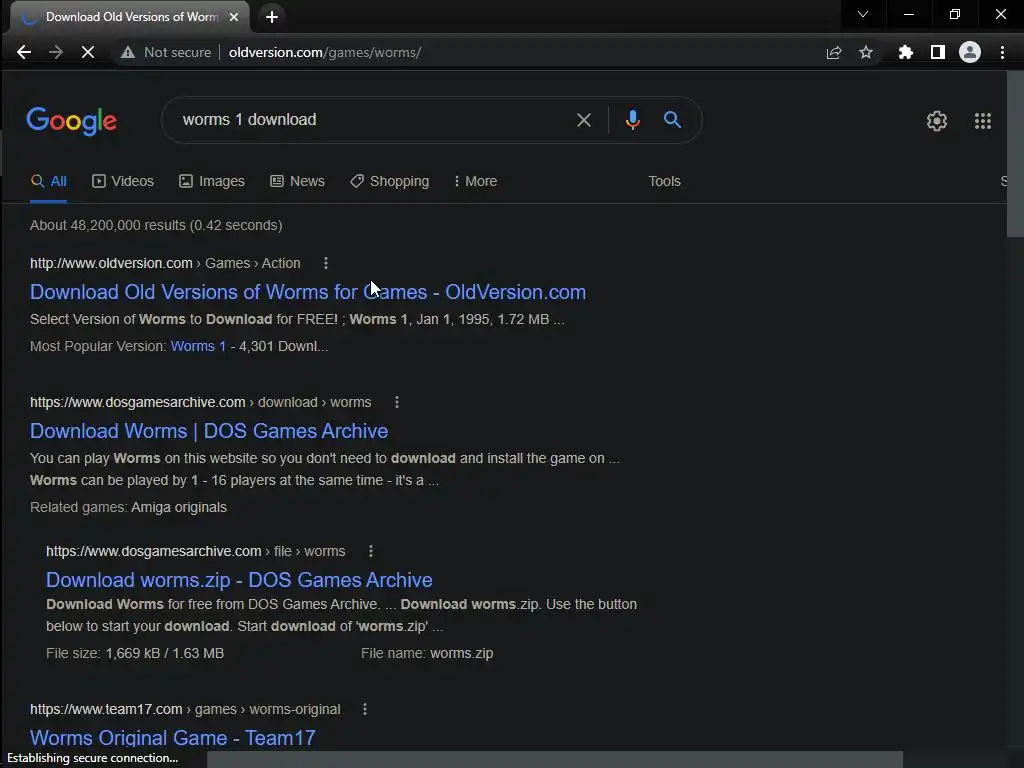This screenshot has width=1024, height=768.
Task: Click the browser forward arrow
Action: coord(56,52)
